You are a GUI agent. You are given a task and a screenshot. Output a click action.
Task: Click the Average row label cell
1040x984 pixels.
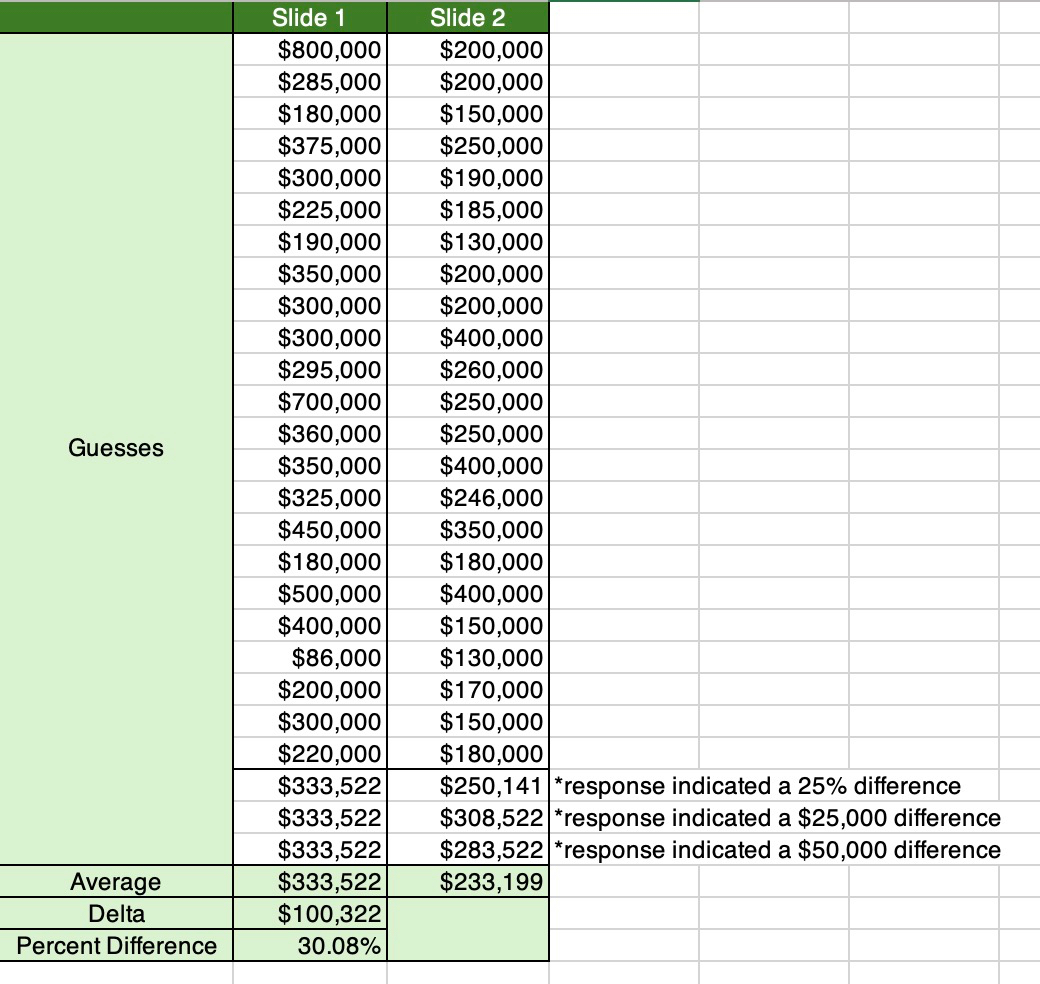pyautogui.click(x=116, y=882)
